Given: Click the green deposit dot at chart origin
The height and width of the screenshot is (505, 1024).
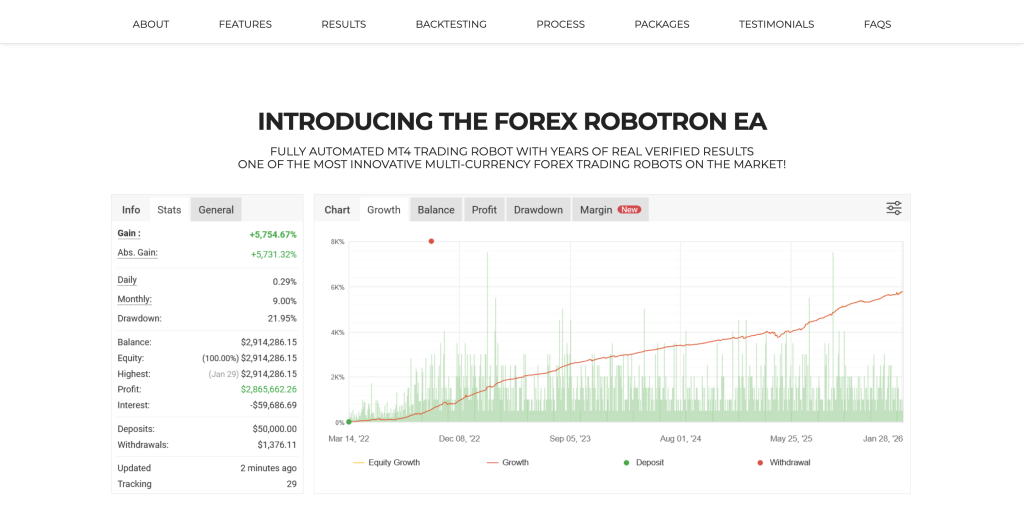Looking at the screenshot, I should (348, 422).
